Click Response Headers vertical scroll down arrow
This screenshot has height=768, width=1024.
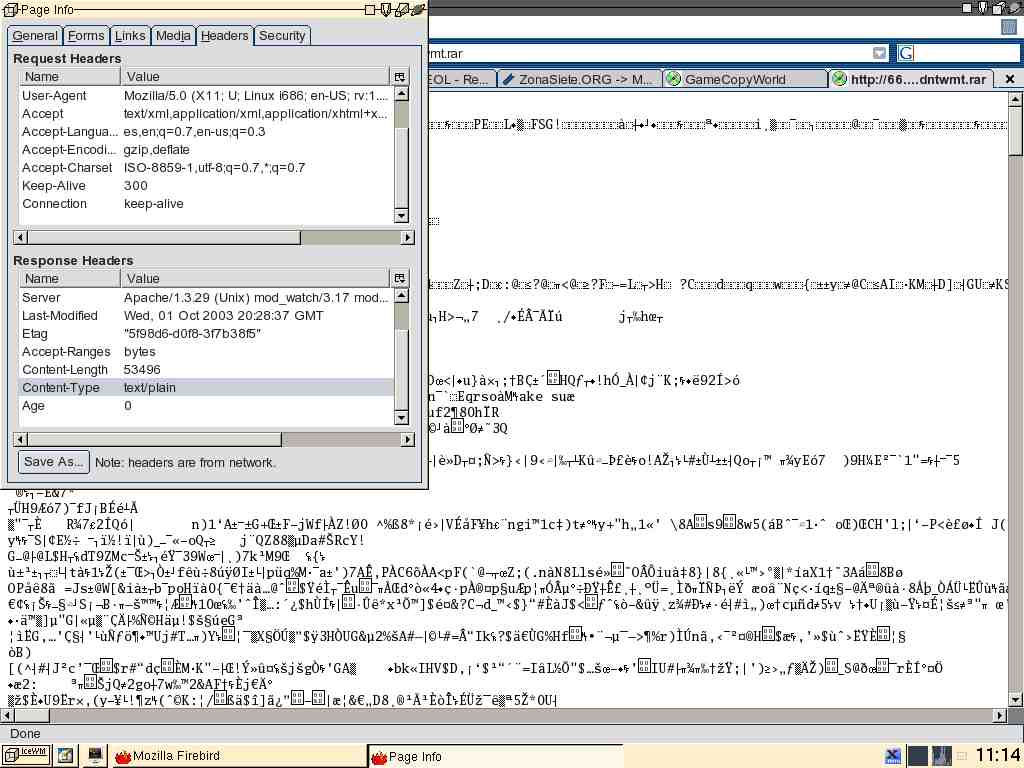(x=402, y=417)
